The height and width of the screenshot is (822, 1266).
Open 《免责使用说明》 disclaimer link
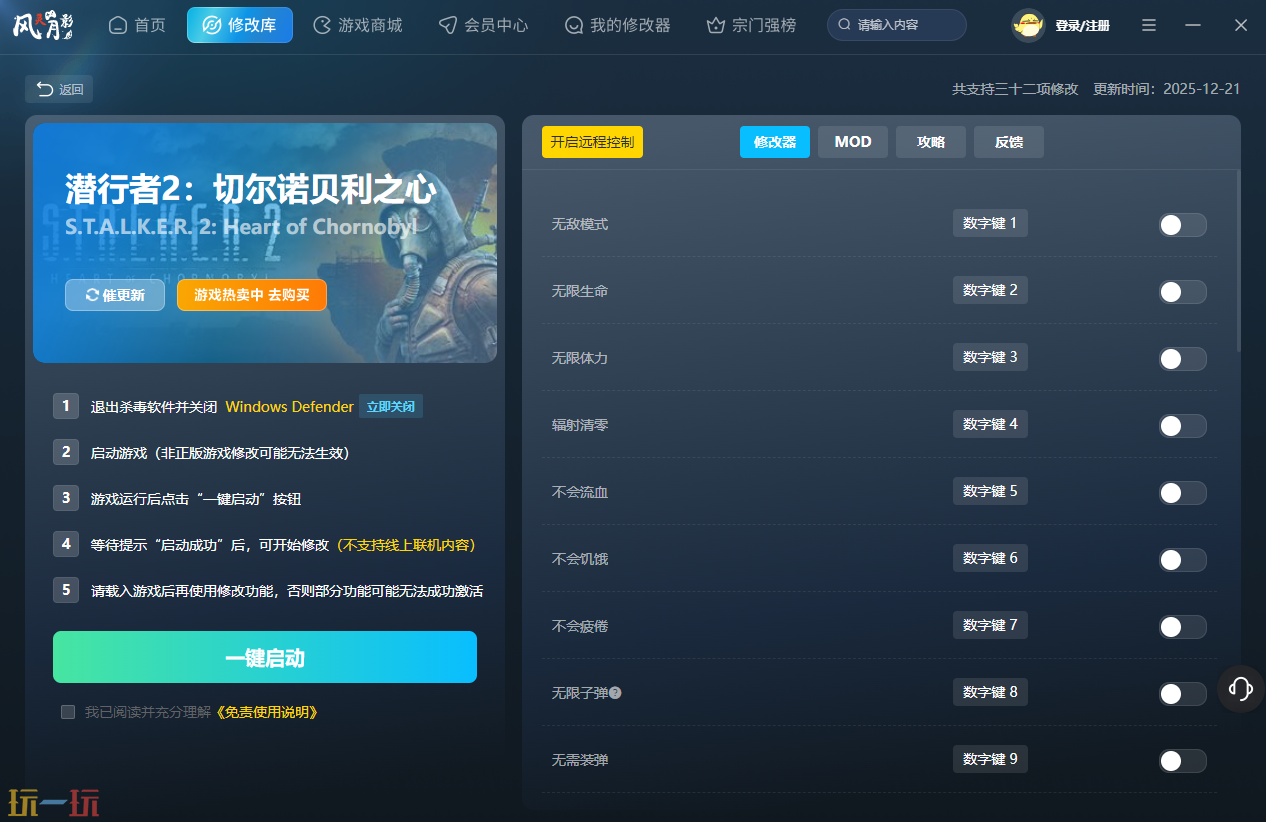[x=267, y=712]
